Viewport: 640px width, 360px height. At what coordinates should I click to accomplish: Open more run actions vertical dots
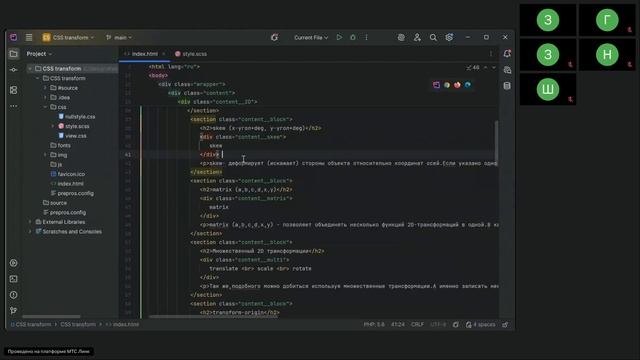(x=367, y=37)
